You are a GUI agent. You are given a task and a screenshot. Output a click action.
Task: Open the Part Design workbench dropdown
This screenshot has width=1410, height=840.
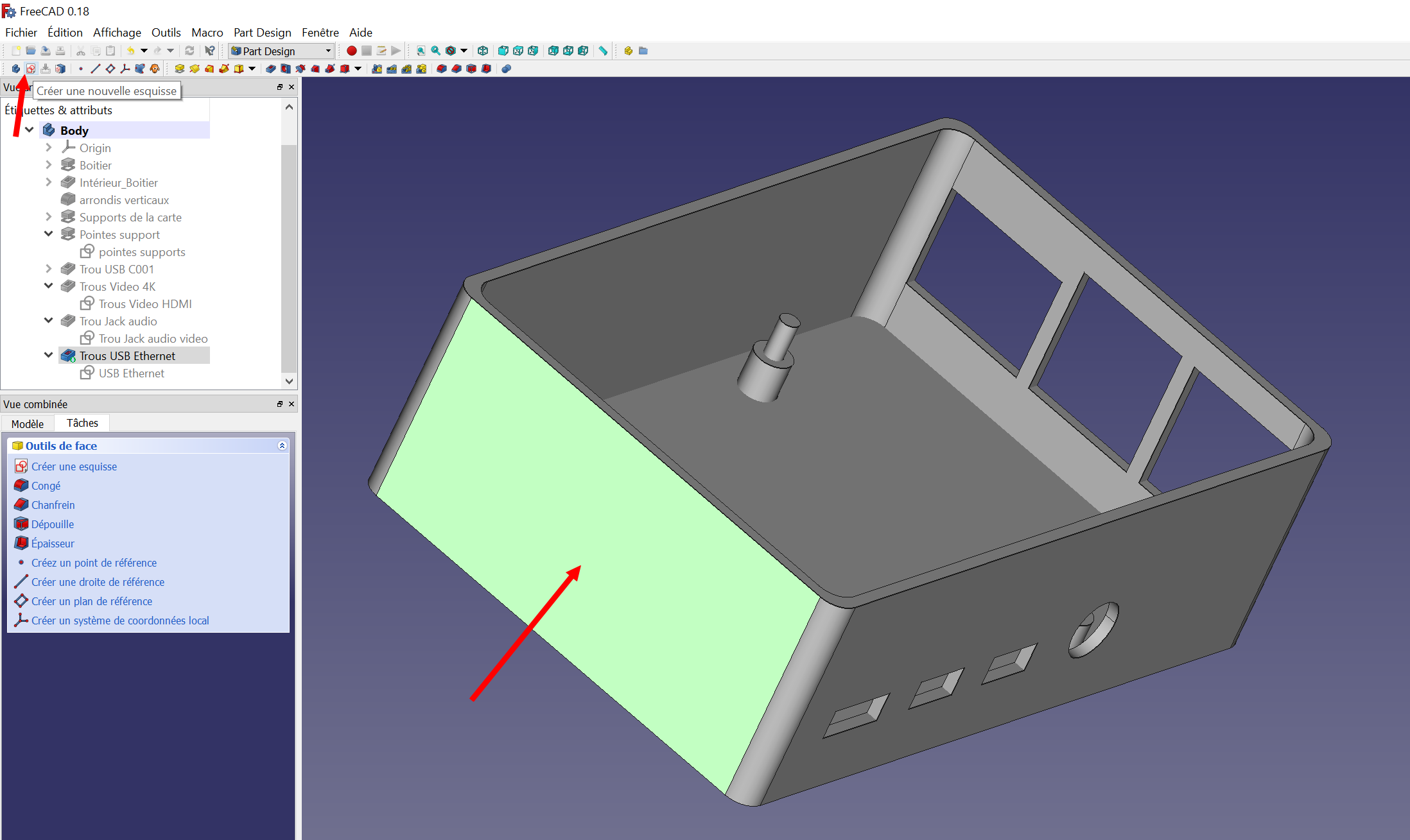pyautogui.click(x=282, y=51)
